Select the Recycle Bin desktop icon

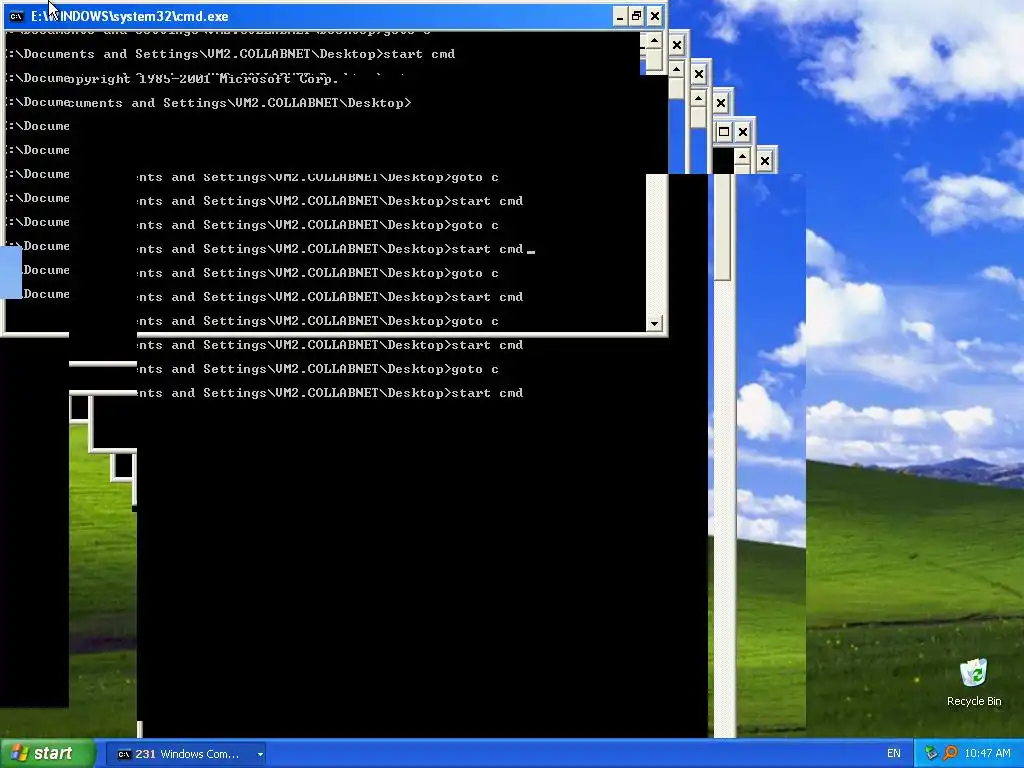[x=974, y=682]
